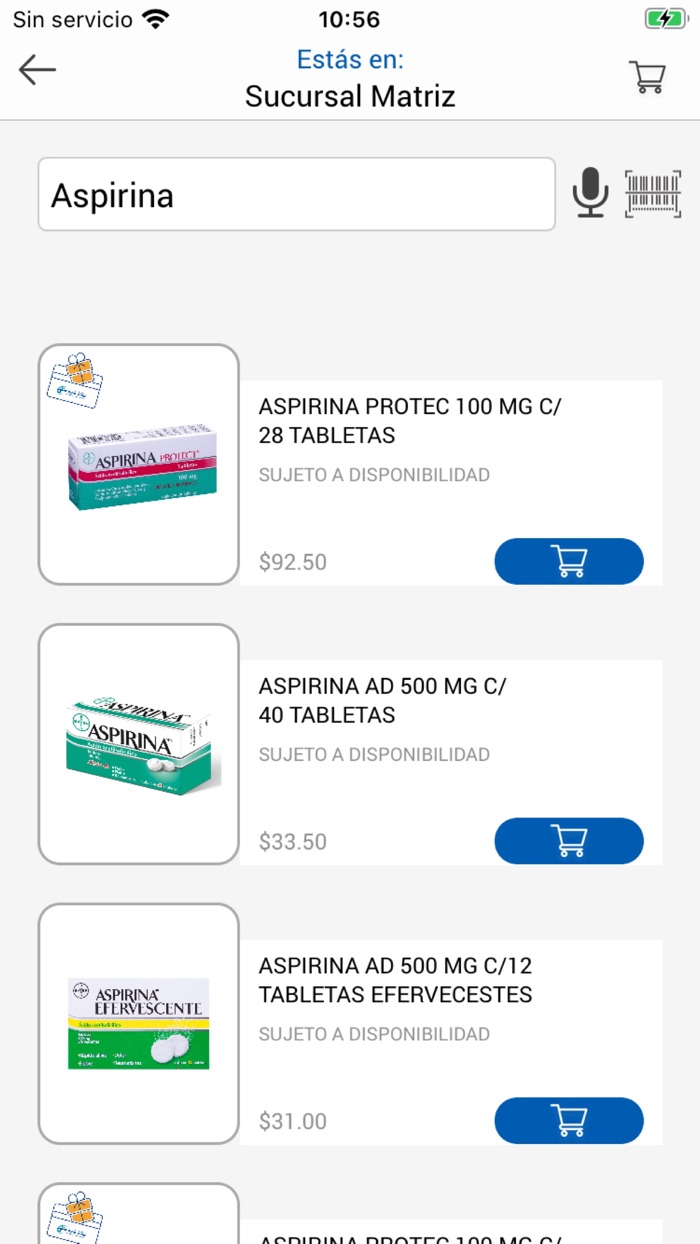
Task: Tap the gift promo badge on ASPIRINA PROTEC
Action: pyautogui.click(x=76, y=380)
